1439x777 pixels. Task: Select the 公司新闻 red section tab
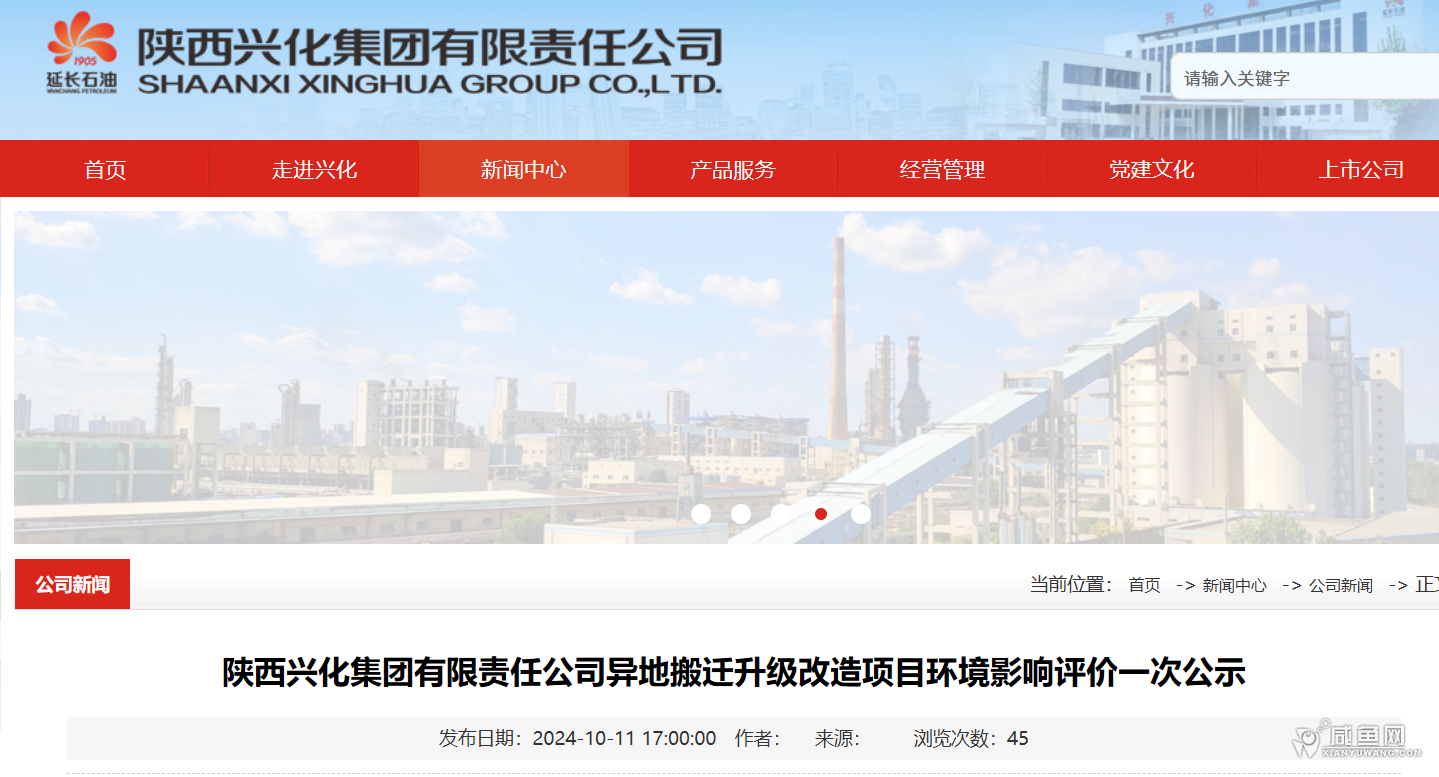(x=72, y=584)
